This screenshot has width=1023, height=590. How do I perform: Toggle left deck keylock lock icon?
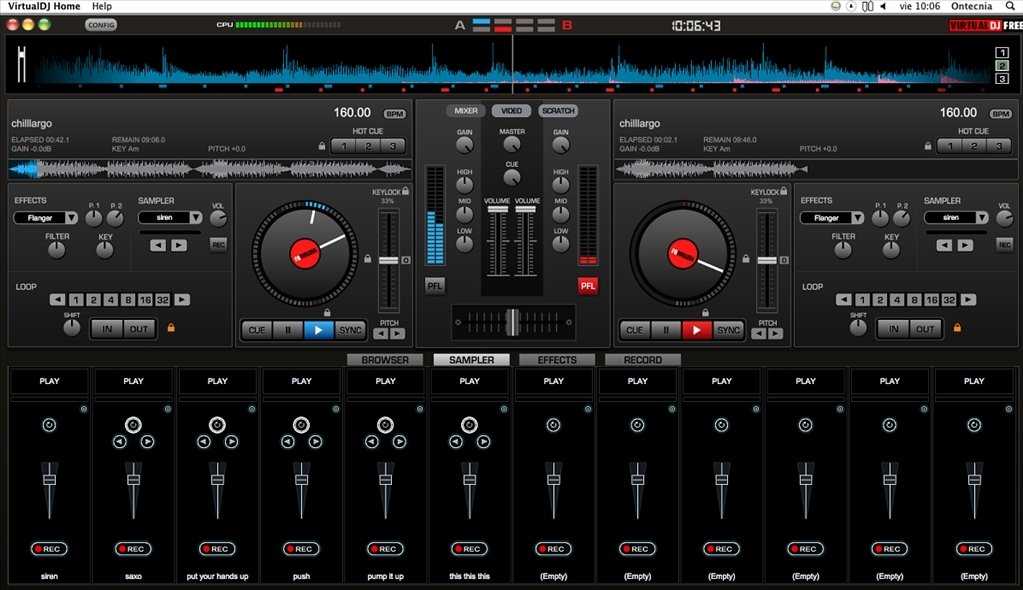(x=405, y=191)
